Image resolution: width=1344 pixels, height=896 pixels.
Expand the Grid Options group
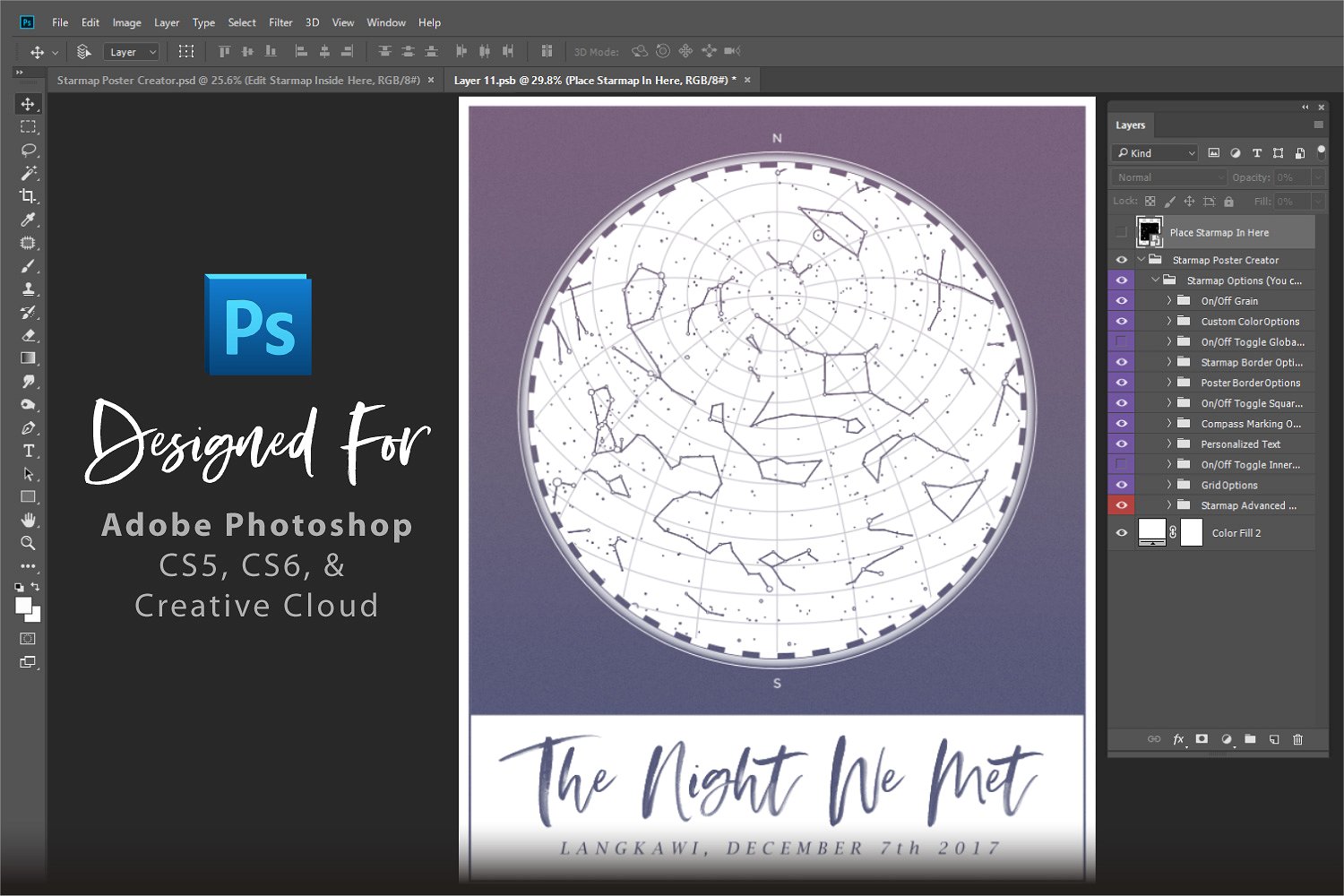(x=1169, y=485)
